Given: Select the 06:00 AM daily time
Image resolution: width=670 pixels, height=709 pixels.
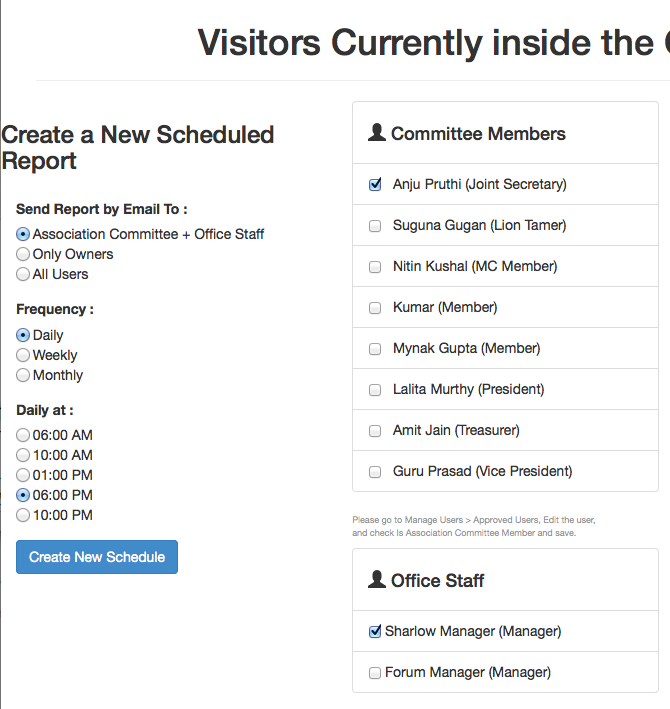Looking at the screenshot, I should 23,435.
